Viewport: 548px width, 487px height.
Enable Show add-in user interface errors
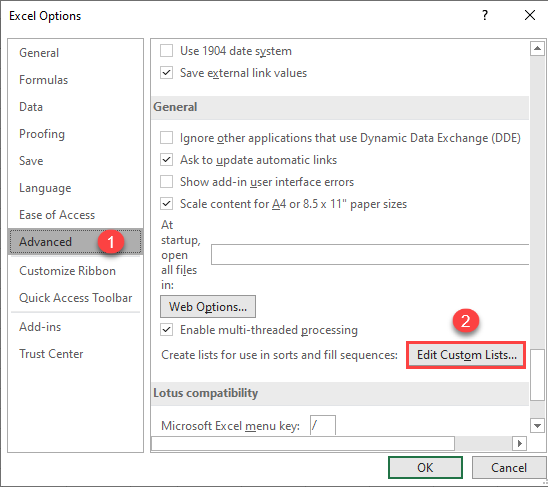166,182
